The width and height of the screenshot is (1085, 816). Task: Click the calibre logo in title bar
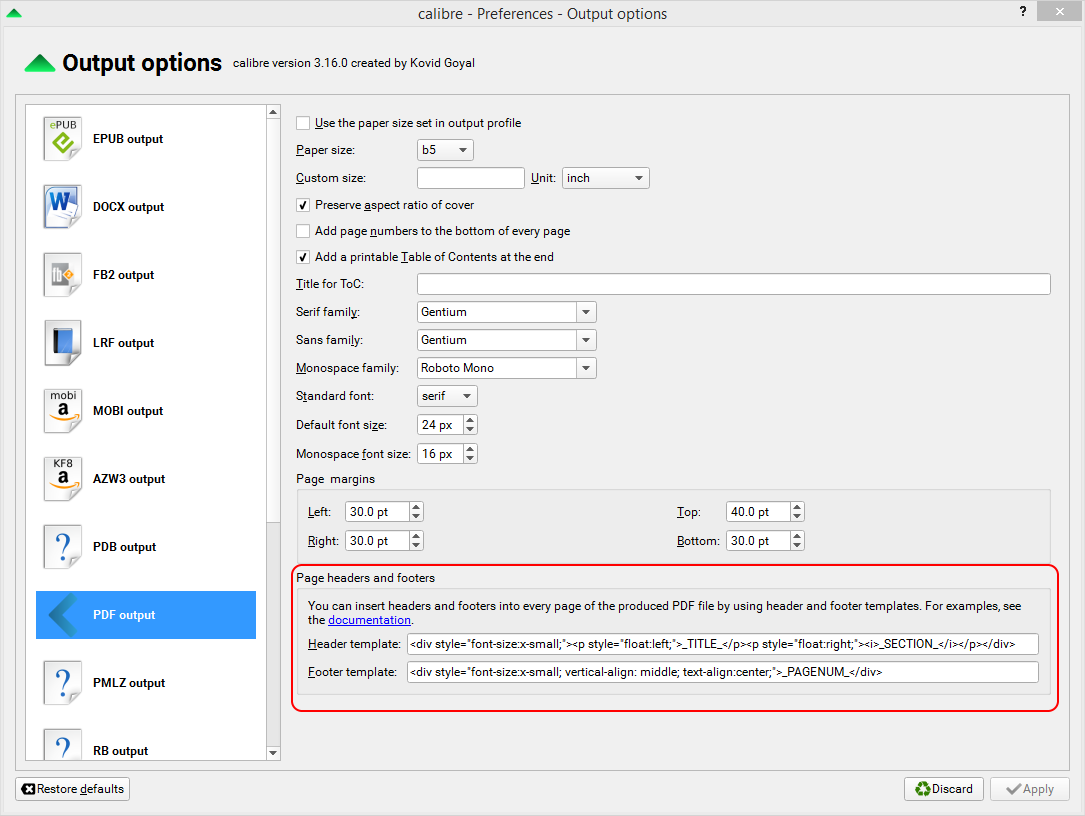click(x=14, y=13)
